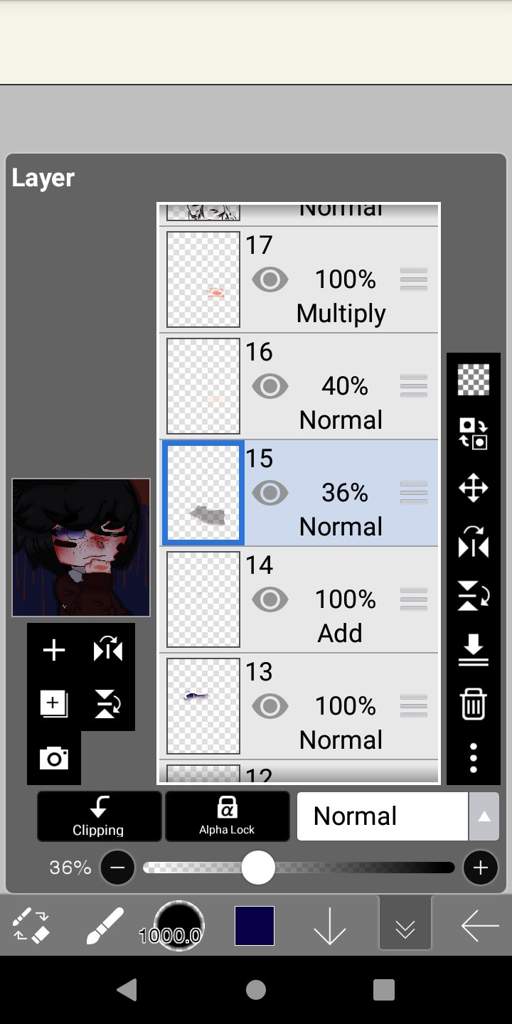Image resolution: width=512 pixels, height=1024 pixels.
Task: Hide layer 17 using its eye icon
Action: pyautogui.click(x=270, y=280)
